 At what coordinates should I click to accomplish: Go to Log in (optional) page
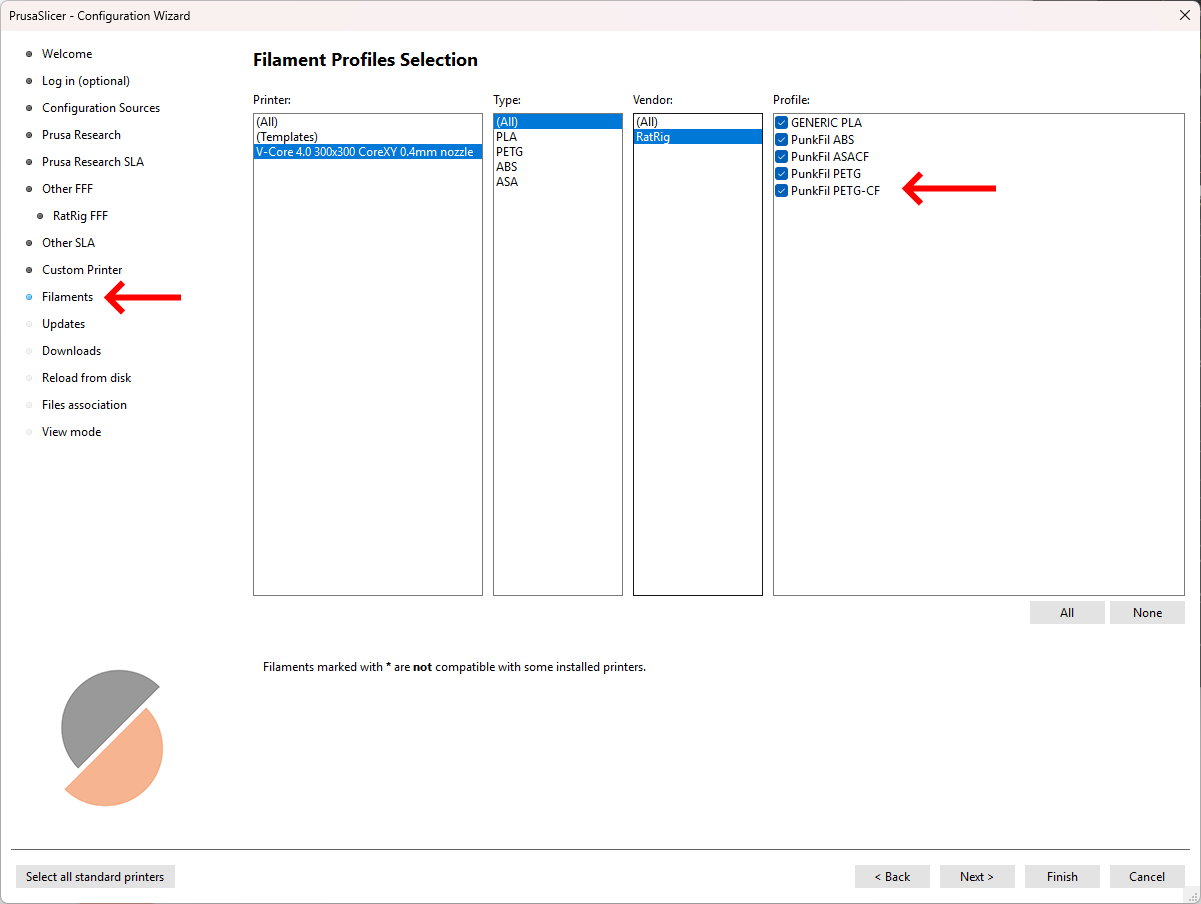pyautogui.click(x=86, y=81)
